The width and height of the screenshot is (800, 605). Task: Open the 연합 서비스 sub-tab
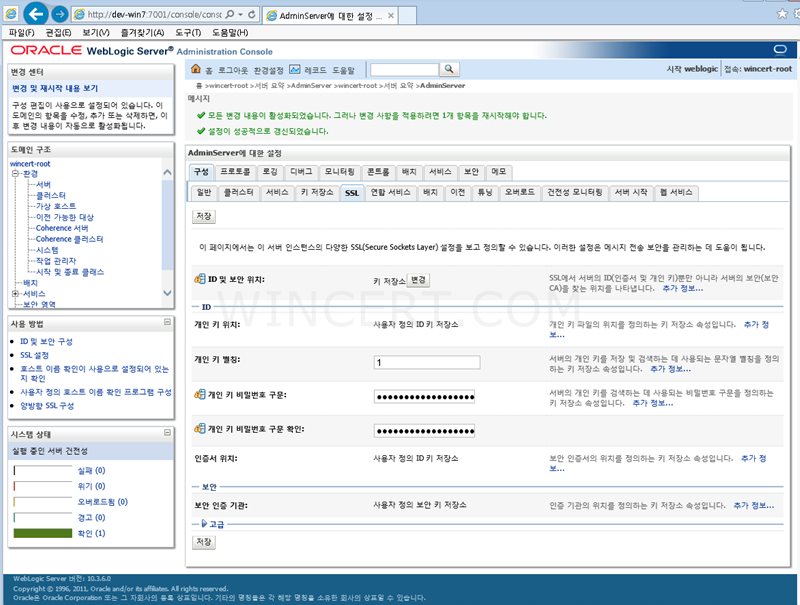pyautogui.click(x=390, y=192)
